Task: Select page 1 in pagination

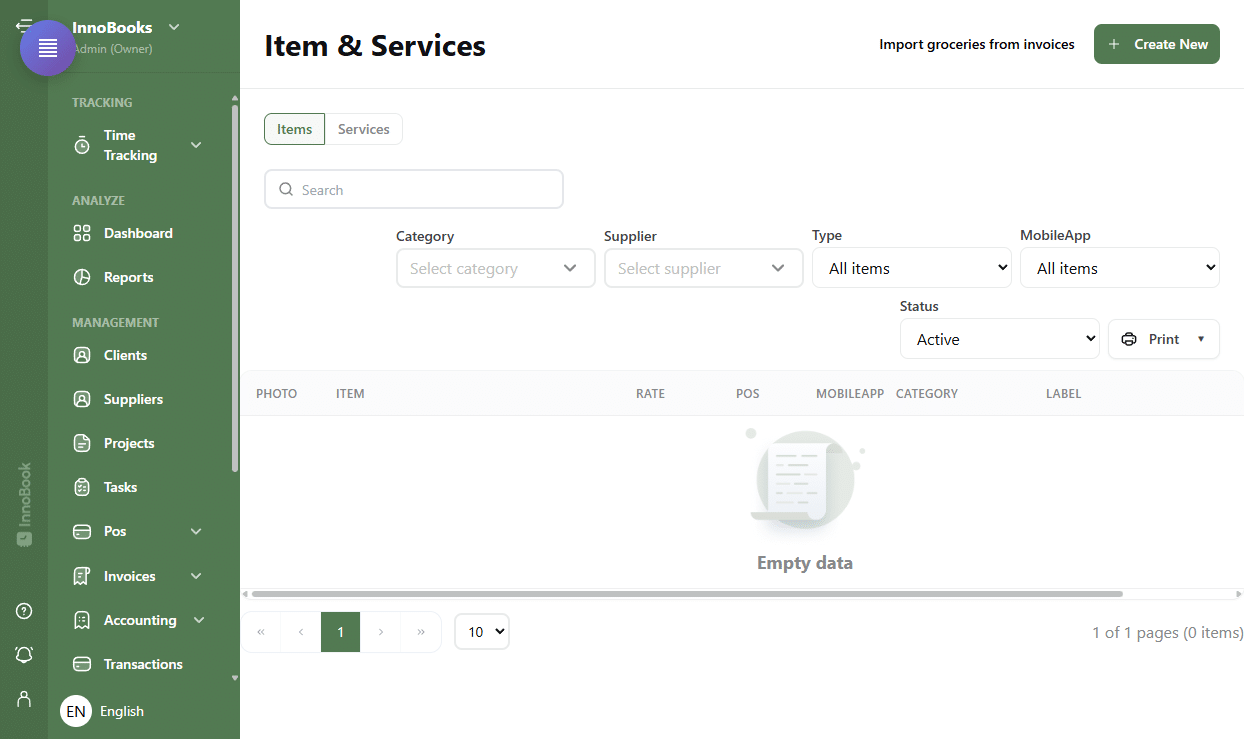Action: (x=340, y=632)
